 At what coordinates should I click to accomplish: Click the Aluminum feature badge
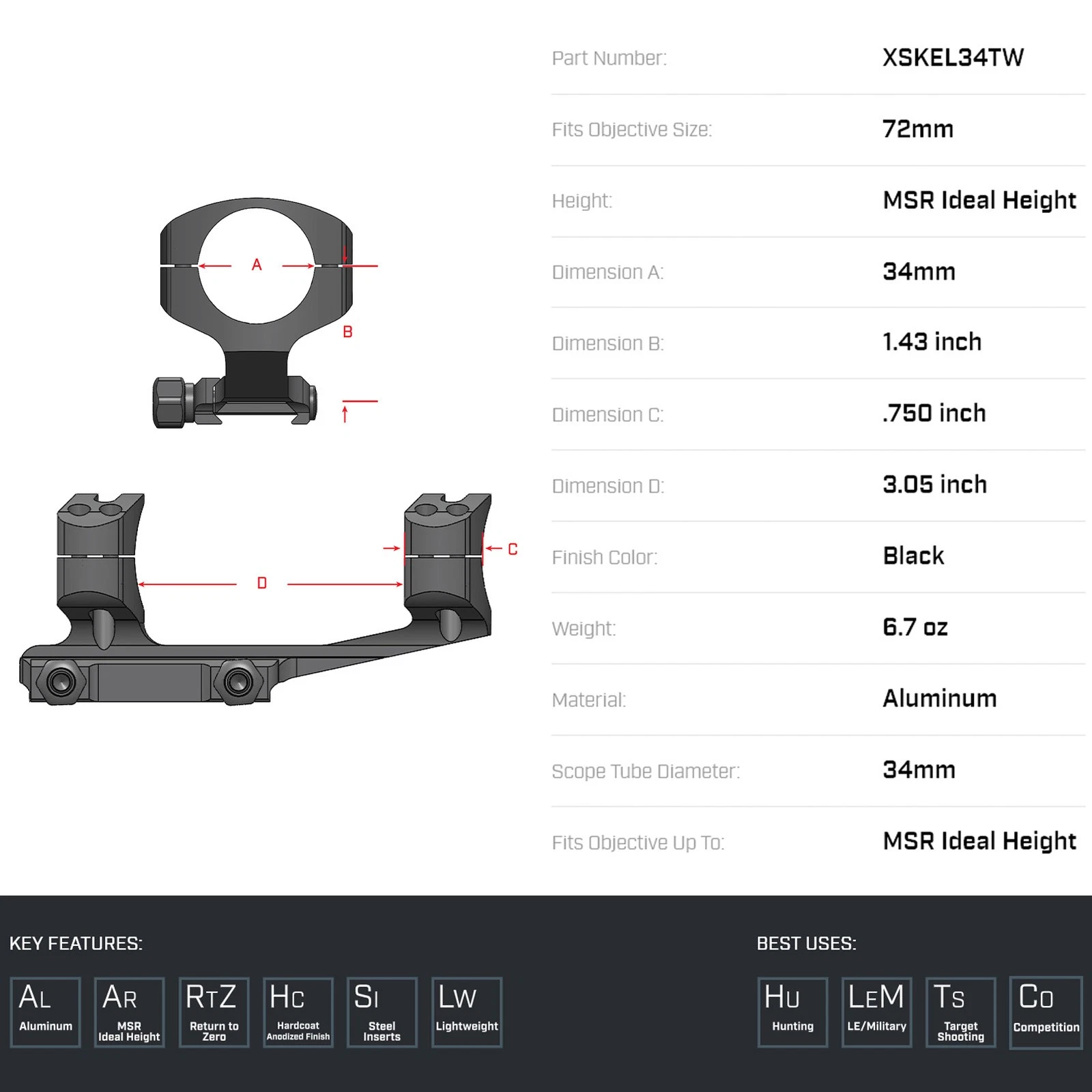click(x=46, y=1012)
